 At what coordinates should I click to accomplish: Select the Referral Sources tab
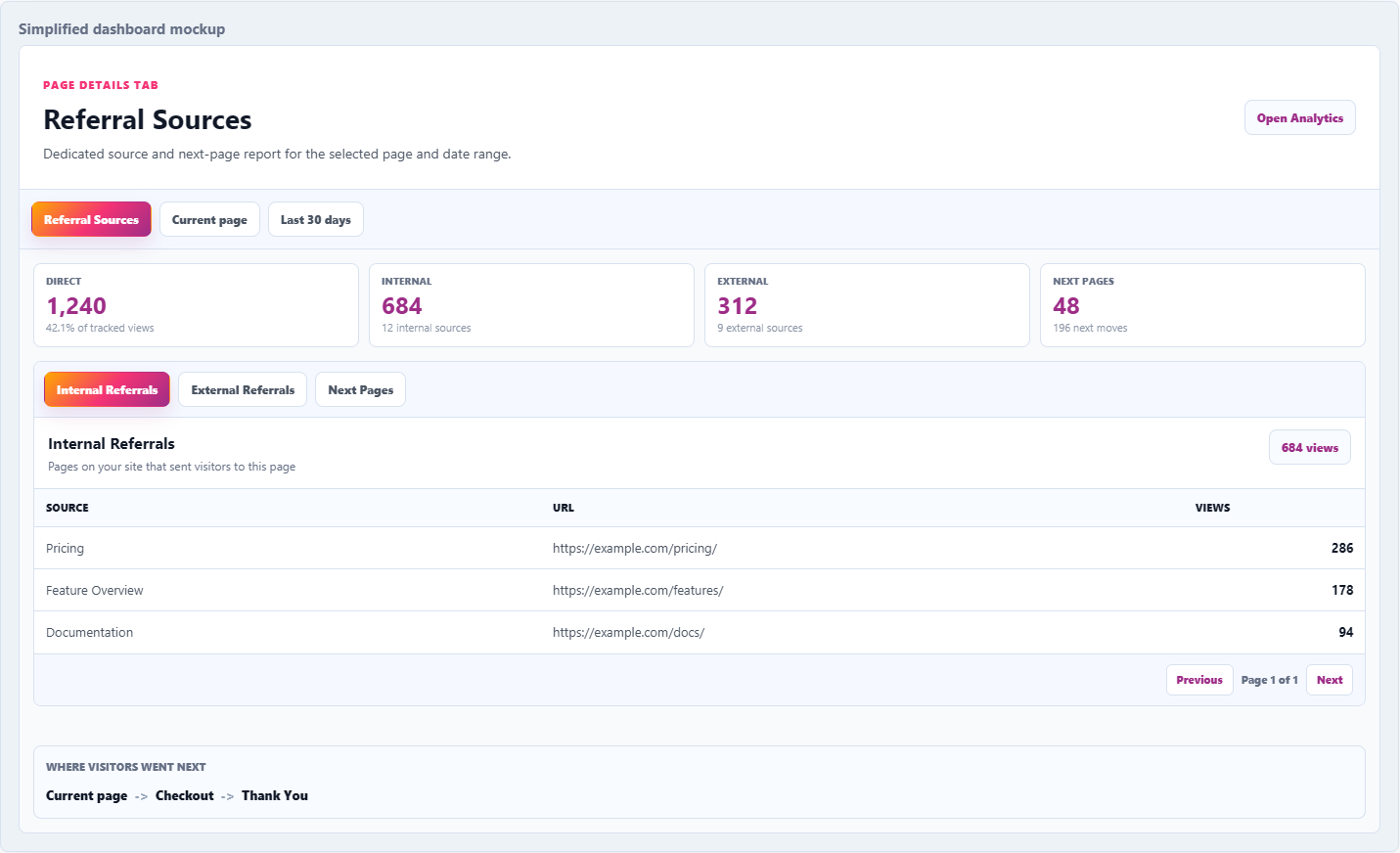coord(91,219)
